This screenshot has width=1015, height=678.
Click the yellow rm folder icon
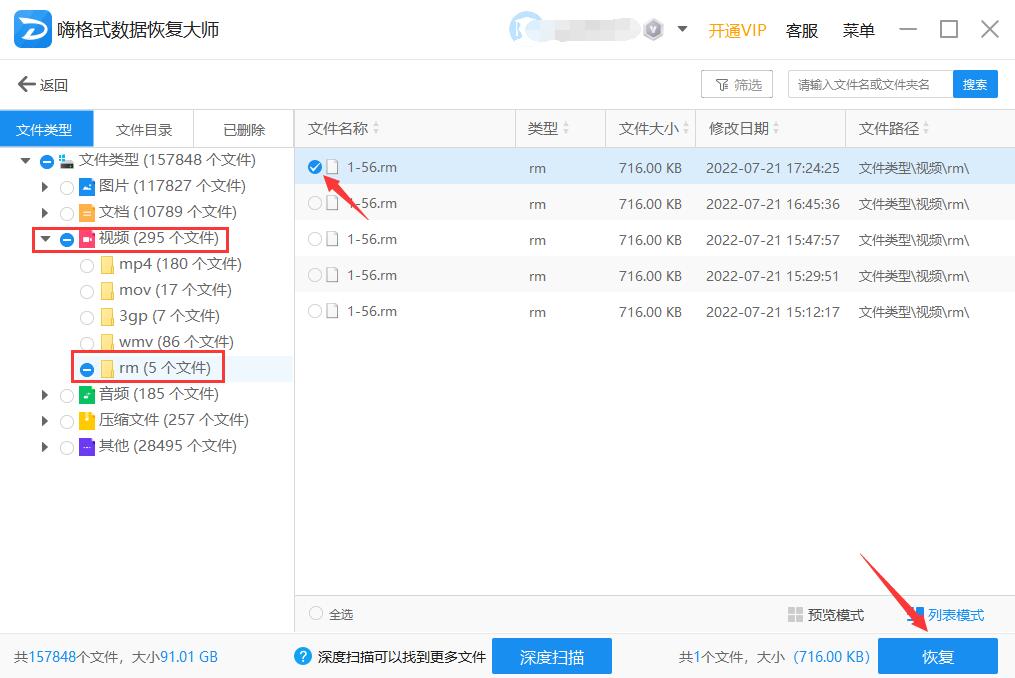(x=107, y=367)
